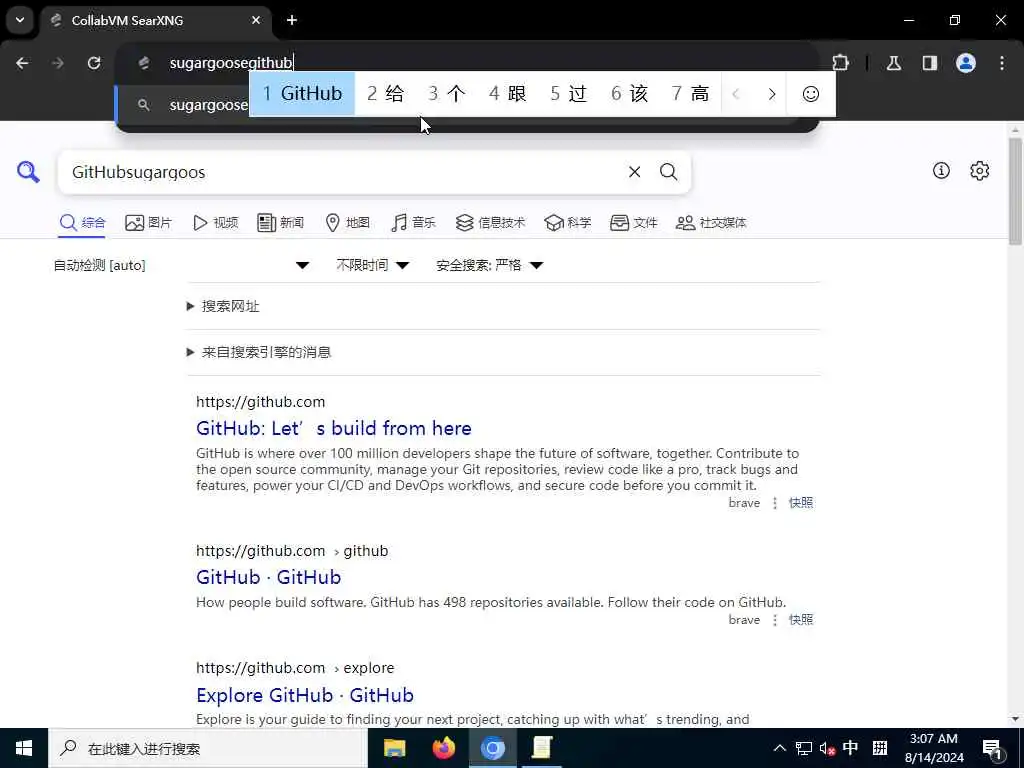Open File Explorer from taskbar
1024x768 pixels.
394,748
